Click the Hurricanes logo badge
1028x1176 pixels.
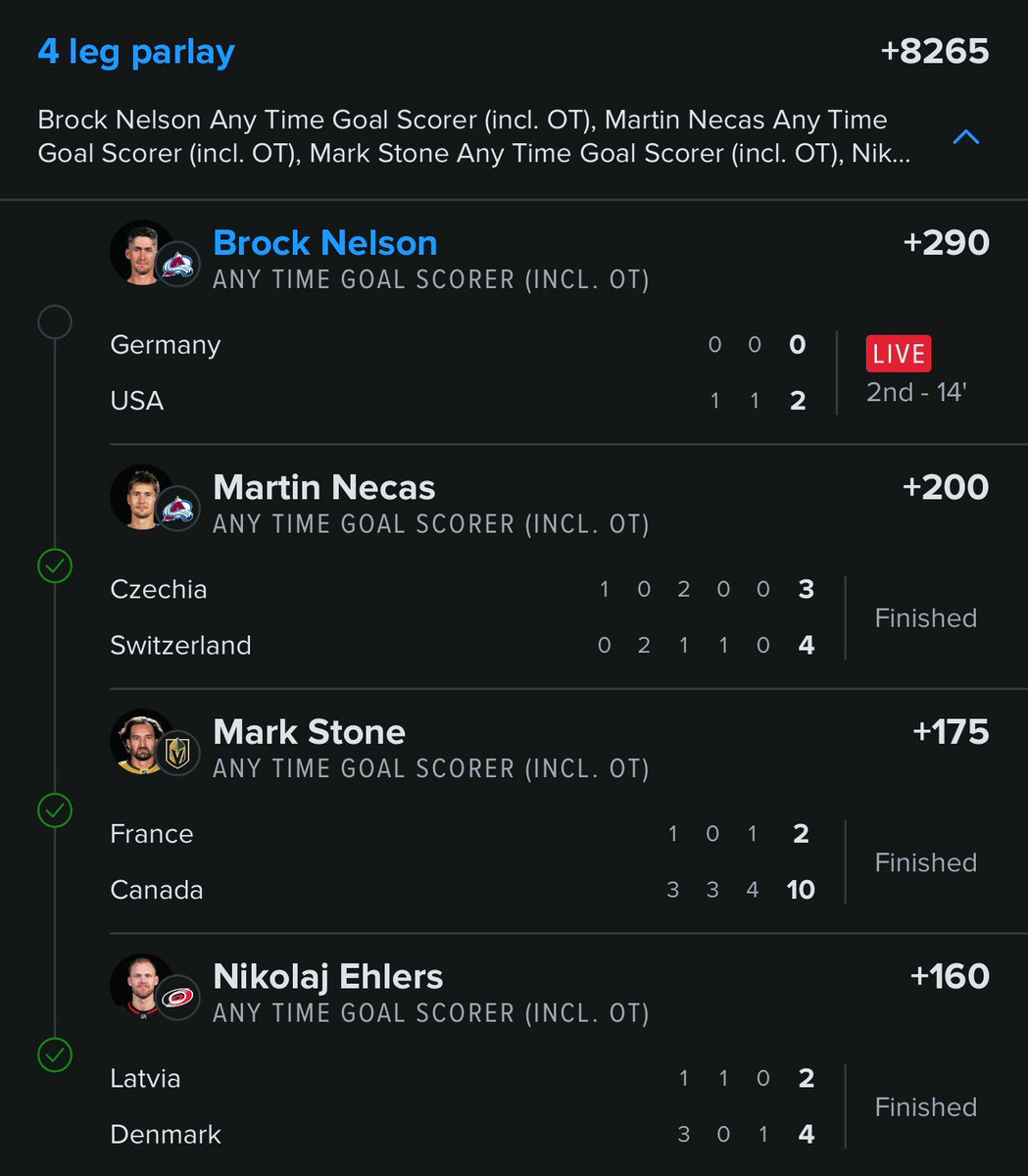click(x=178, y=998)
